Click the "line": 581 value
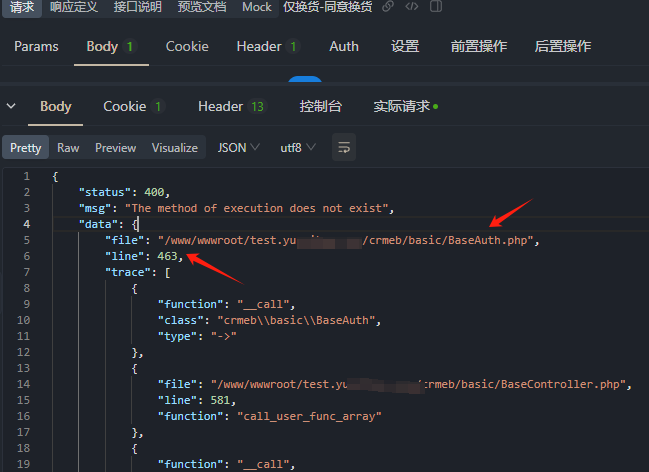Viewport: 649px width, 472px height. (220, 400)
